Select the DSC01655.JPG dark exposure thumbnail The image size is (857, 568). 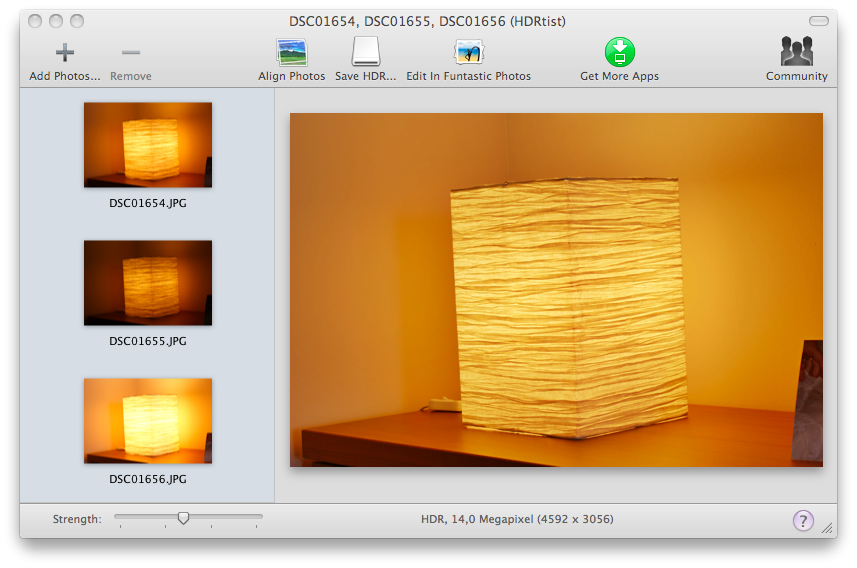pyautogui.click(x=148, y=282)
